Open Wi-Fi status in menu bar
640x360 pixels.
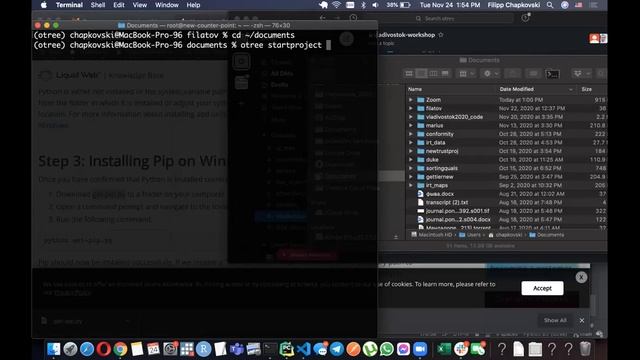[336, 5]
